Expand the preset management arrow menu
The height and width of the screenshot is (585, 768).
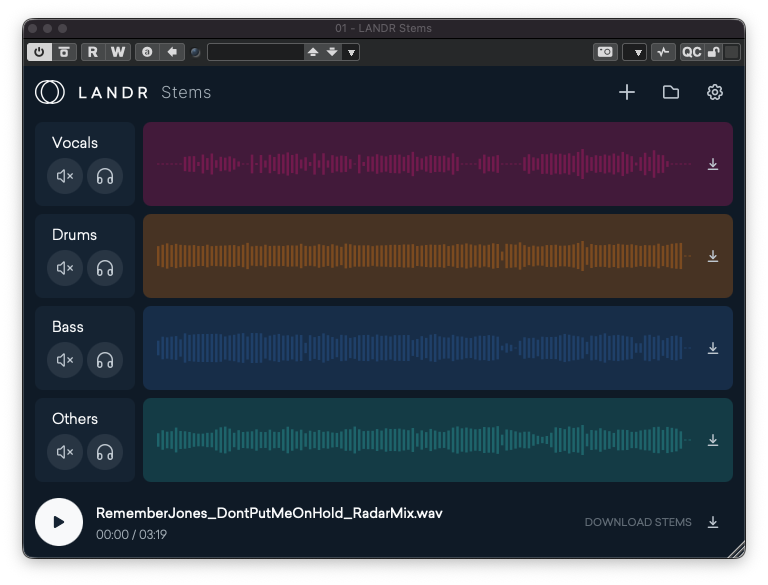tap(351, 52)
